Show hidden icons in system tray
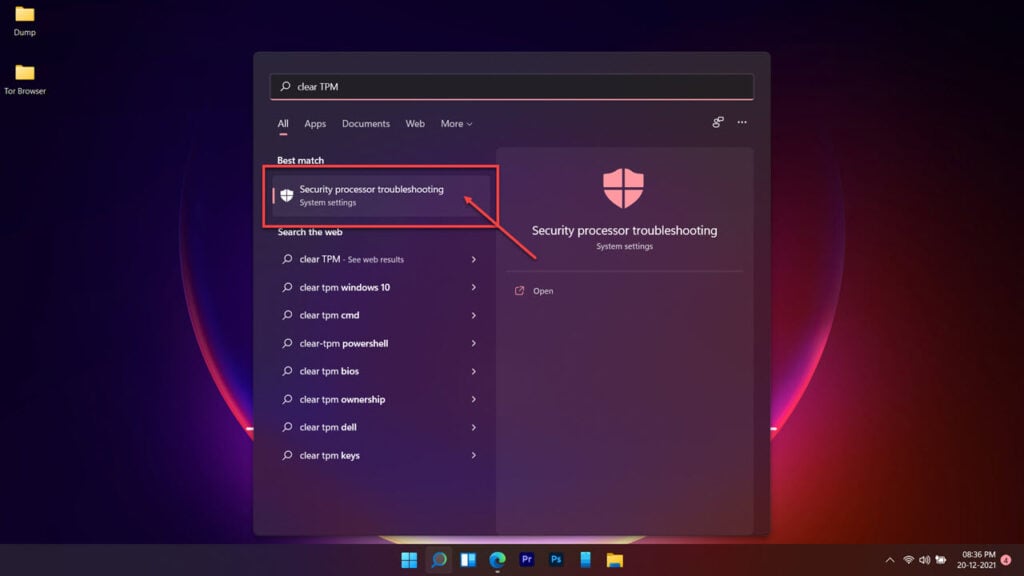The width and height of the screenshot is (1024, 576). 889,560
